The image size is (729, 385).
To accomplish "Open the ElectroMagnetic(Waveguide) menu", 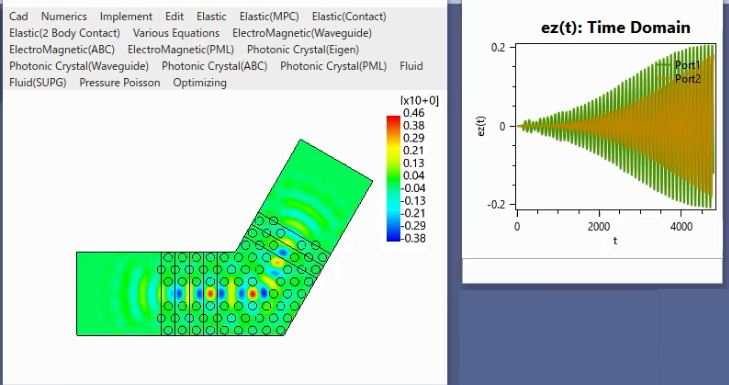I will click(302, 33).
